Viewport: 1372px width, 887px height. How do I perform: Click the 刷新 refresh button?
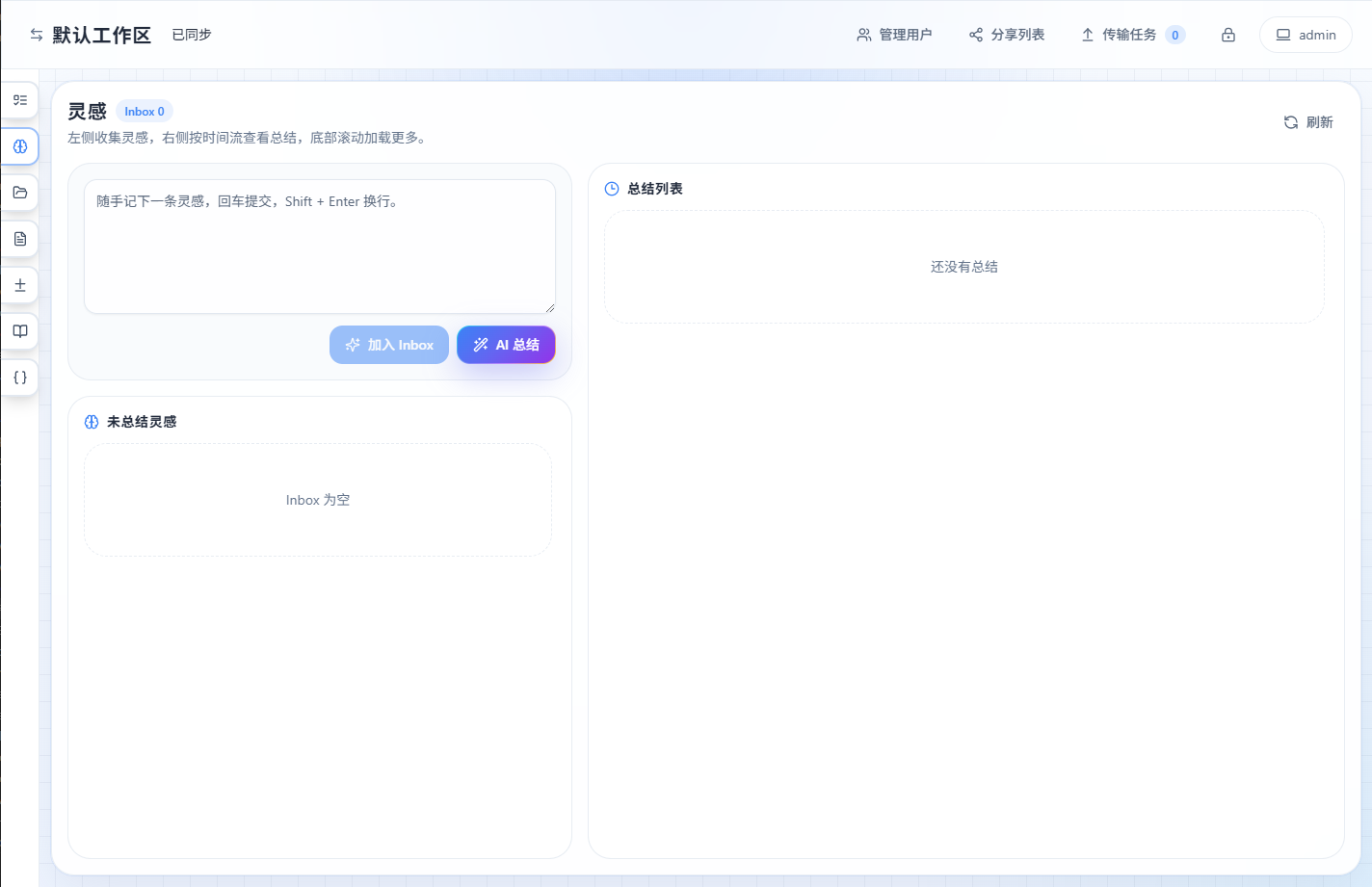(1308, 122)
